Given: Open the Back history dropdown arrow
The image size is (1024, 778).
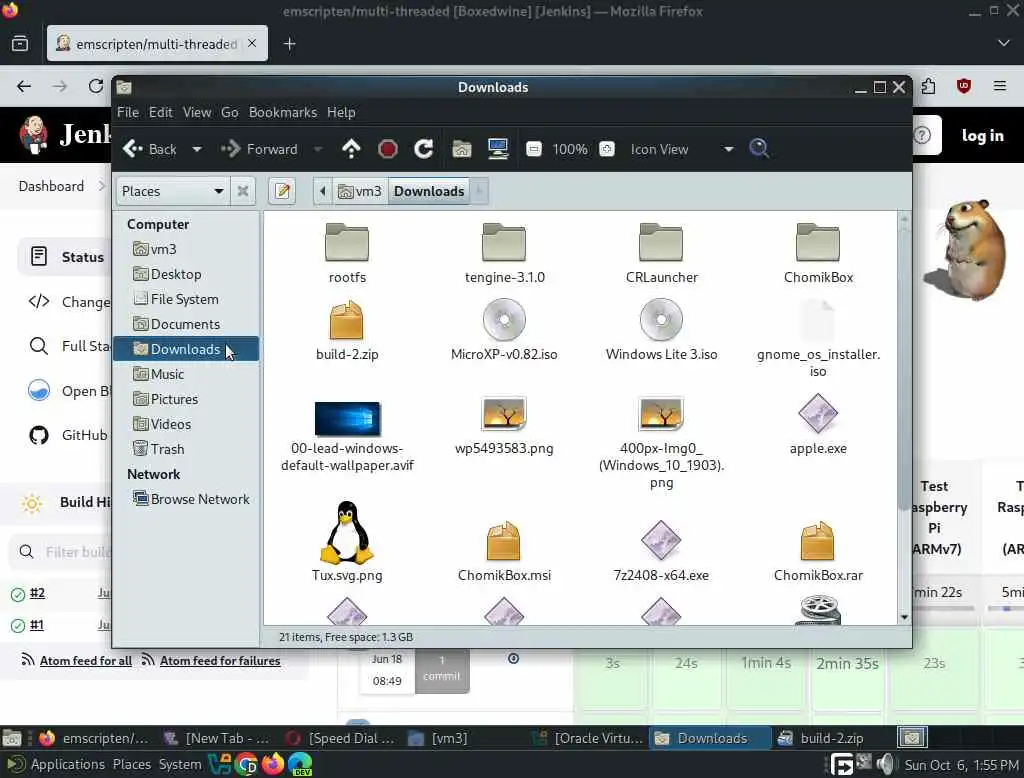Looking at the screenshot, I should tap(197, 149).
